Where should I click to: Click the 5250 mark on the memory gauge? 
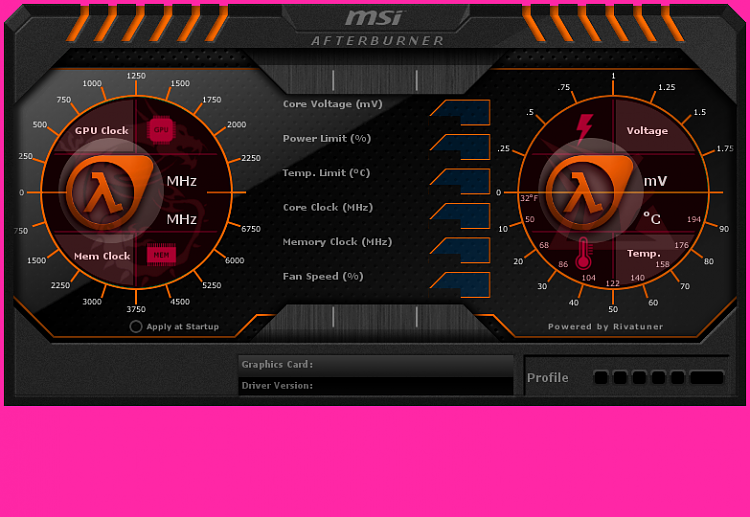(x=211, y=286)
